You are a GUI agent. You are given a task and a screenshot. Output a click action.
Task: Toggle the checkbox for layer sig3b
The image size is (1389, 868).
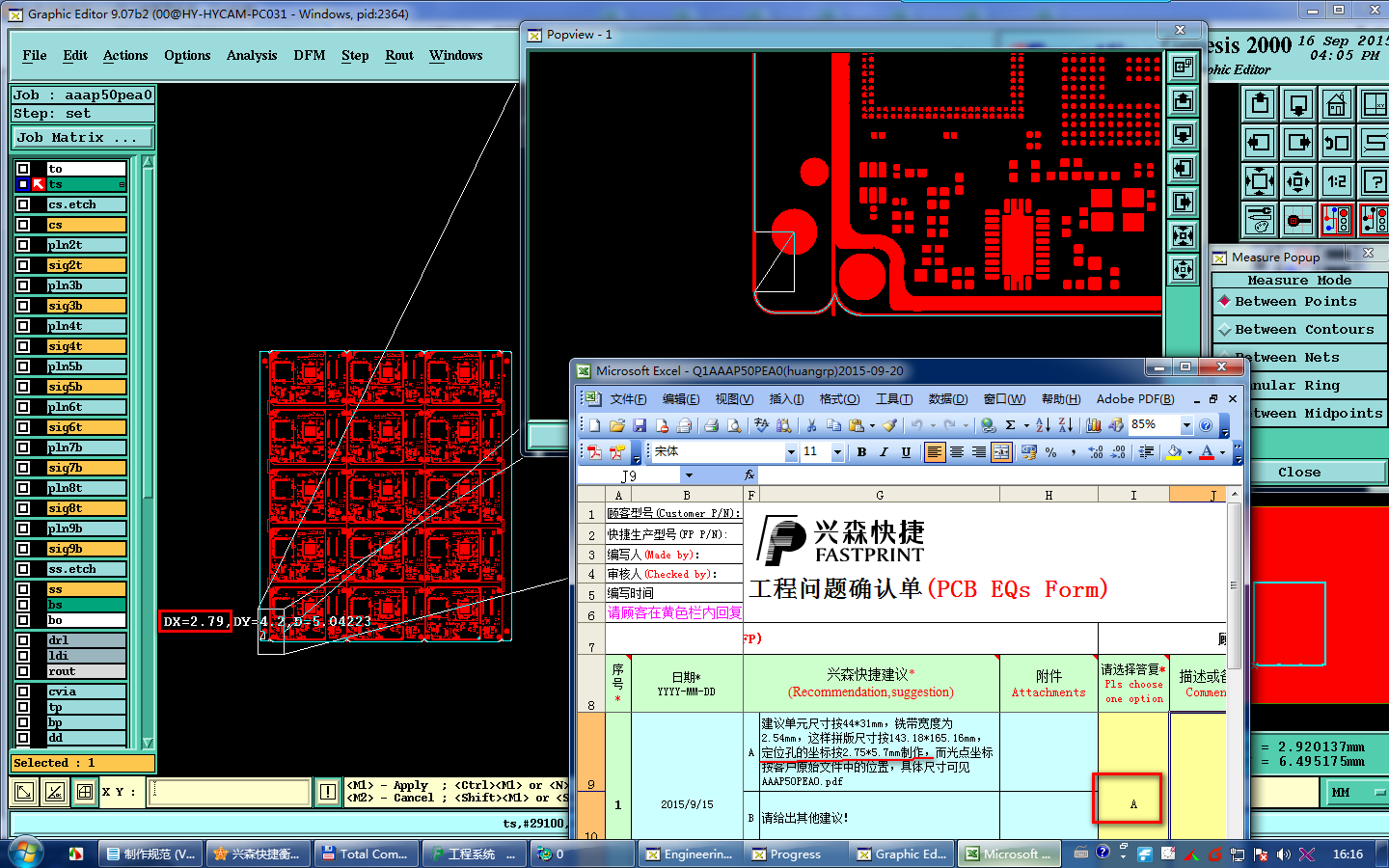[23, 306]
